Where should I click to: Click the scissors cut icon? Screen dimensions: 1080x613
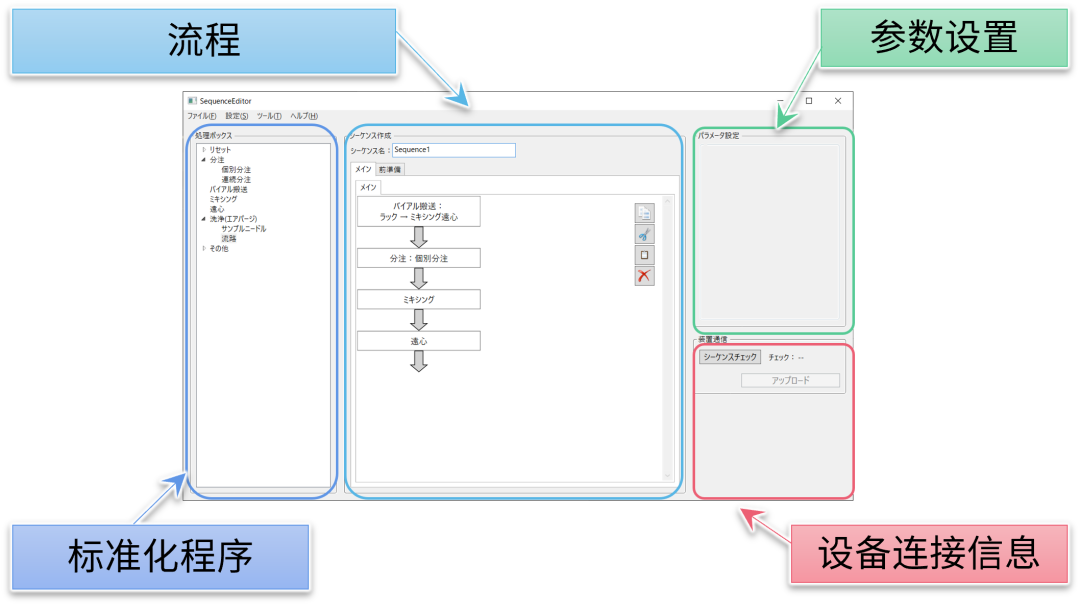coord(644,234)
